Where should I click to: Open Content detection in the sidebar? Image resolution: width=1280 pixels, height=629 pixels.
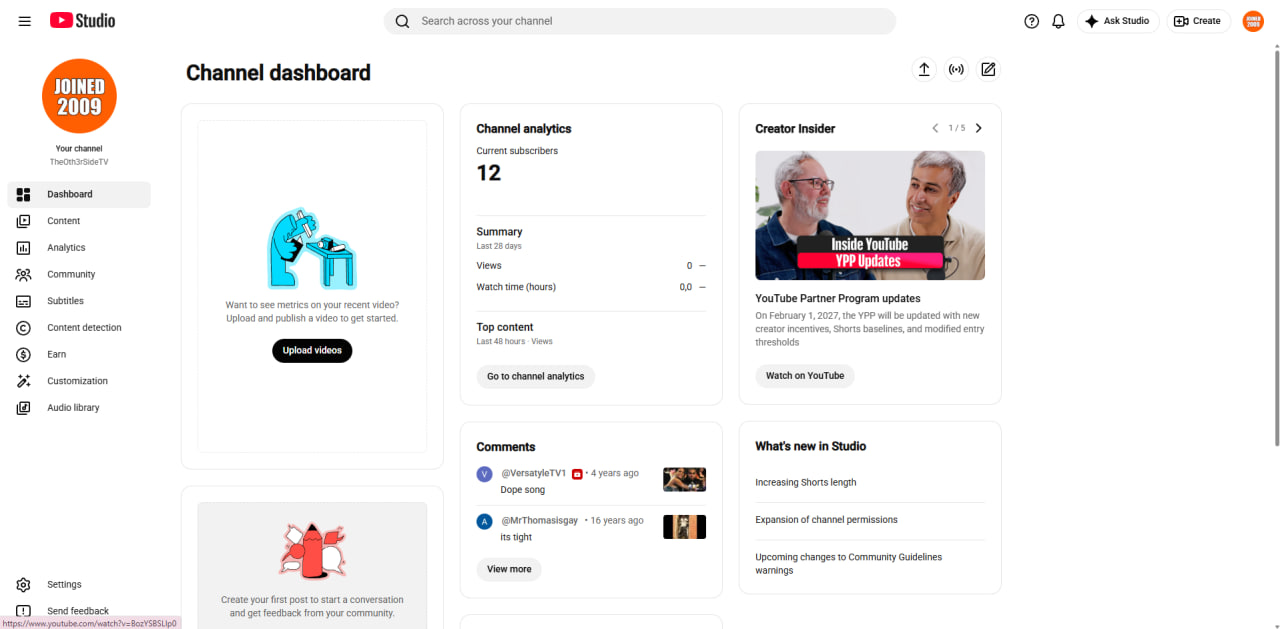click(x=79, y=328)
